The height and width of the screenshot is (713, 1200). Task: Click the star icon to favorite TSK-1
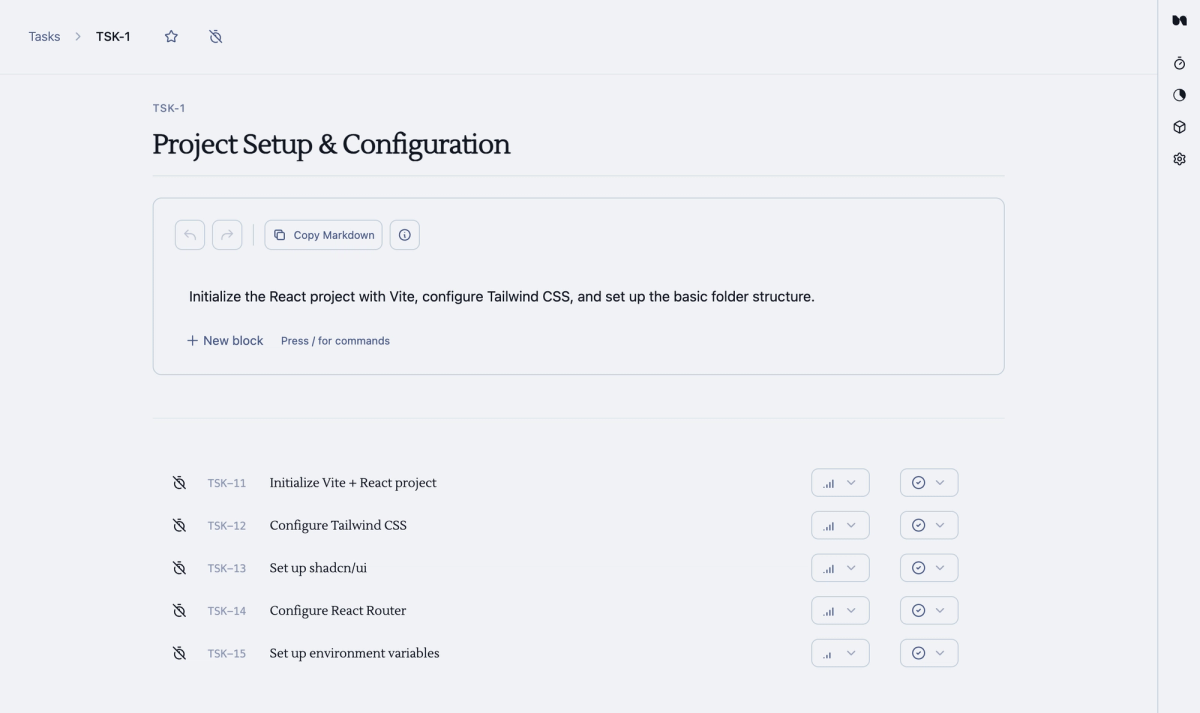171,37
